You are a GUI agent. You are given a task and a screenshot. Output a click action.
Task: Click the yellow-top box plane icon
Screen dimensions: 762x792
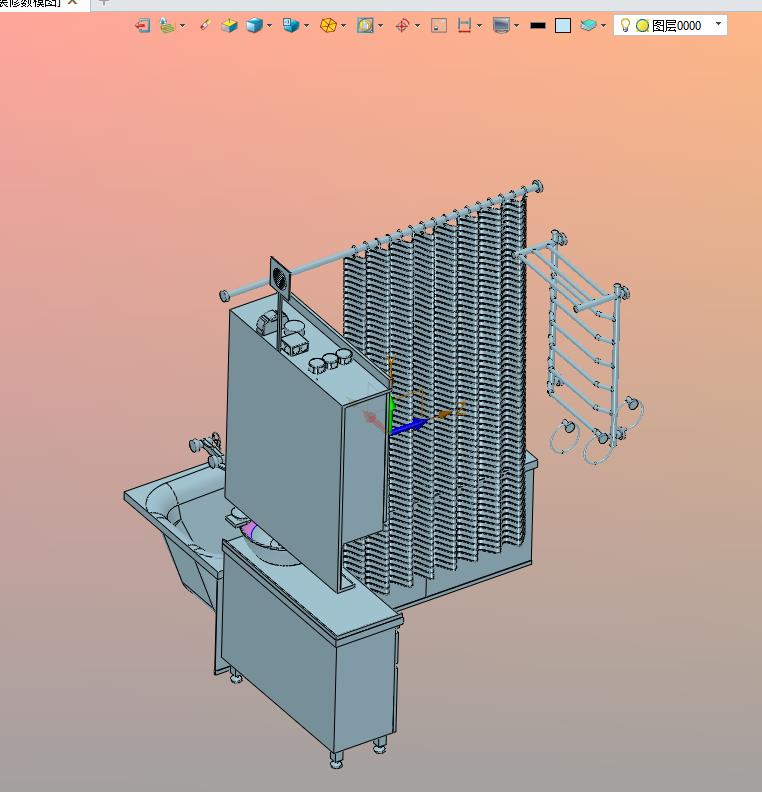click(229, 25)
